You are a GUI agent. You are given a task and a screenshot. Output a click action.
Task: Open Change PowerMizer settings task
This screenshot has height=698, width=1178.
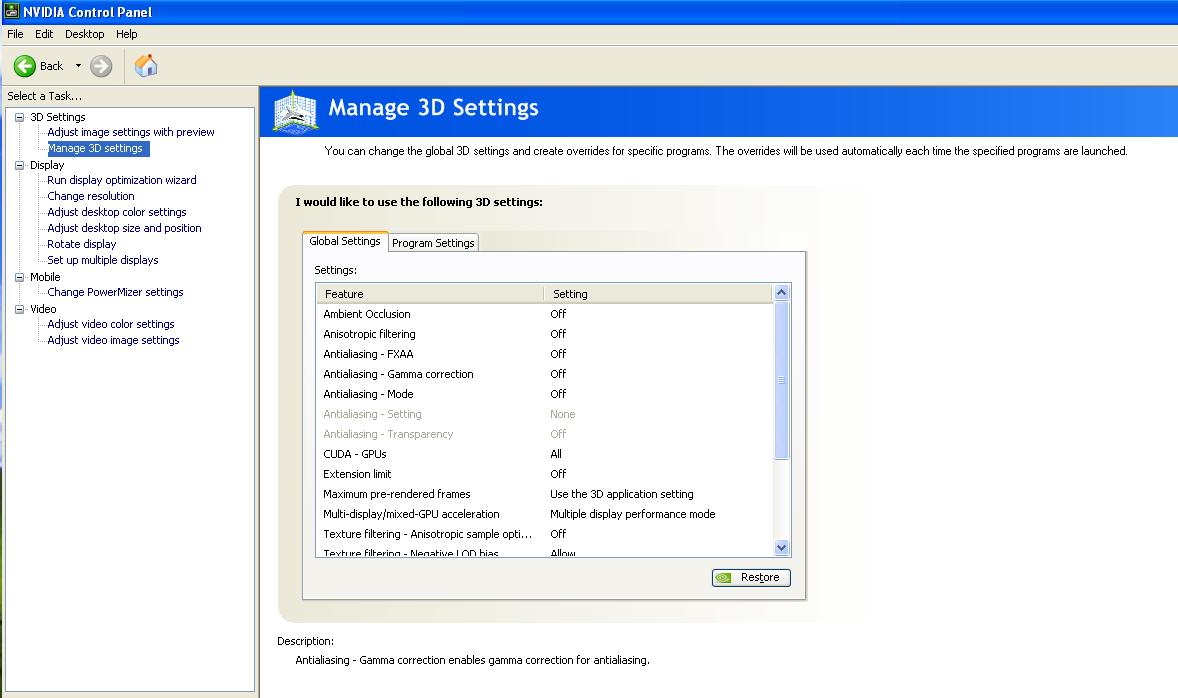(115, 292)
